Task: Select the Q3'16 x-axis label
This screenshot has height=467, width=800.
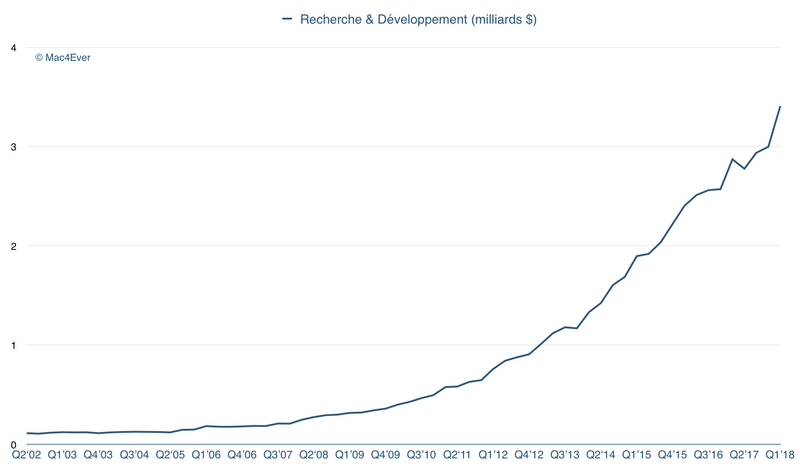Action: coord(708,455)
